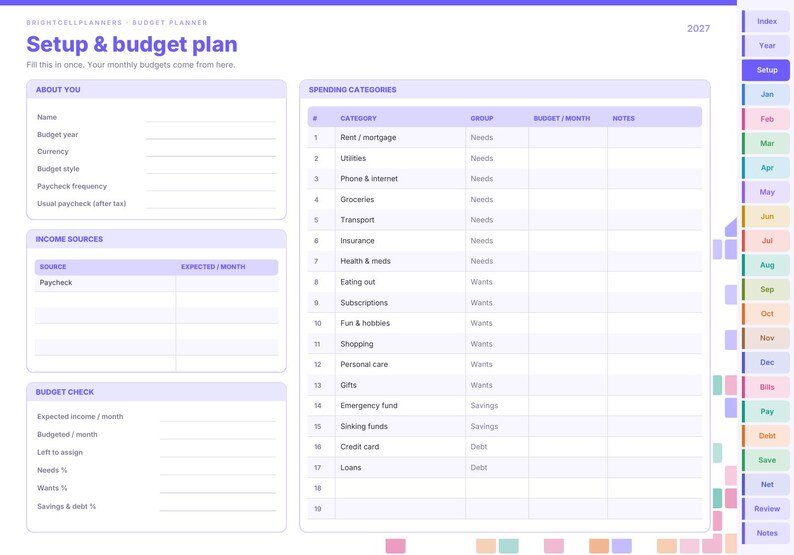The height and width of the screenshot is (555, 794).
Task: Open the Bills tab
Action: coord(766,387)
